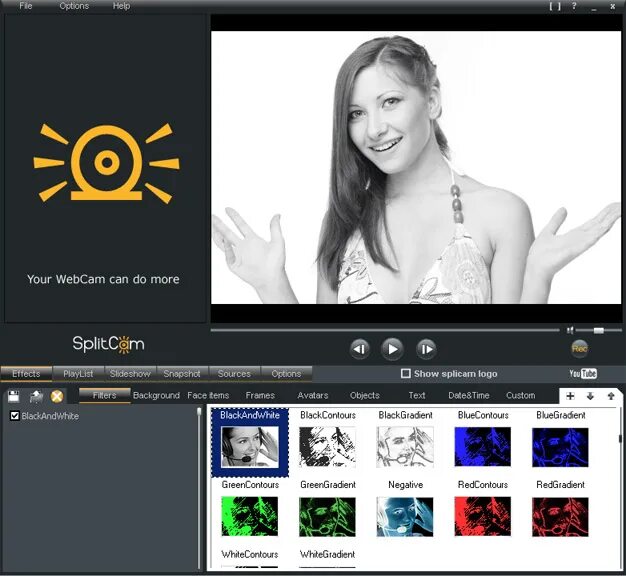The height and width of the screenshot is (576, 626).
Task: Enable Show splitcam logo checkbox
Action: 406,374
